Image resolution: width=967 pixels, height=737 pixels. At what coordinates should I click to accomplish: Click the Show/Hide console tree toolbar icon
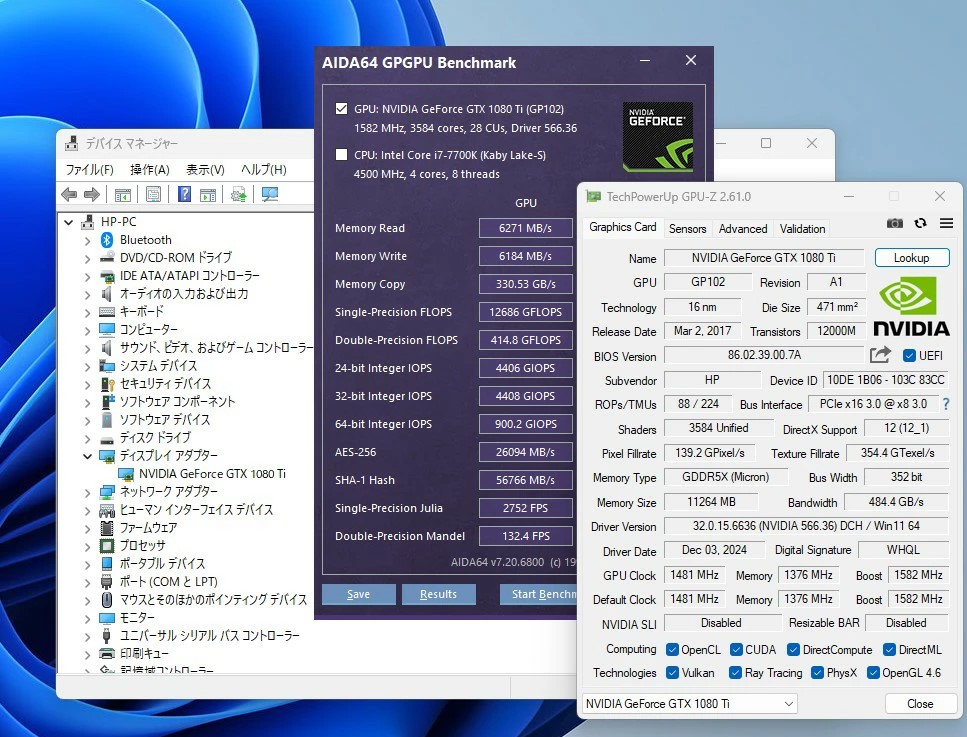pos(123,195)
